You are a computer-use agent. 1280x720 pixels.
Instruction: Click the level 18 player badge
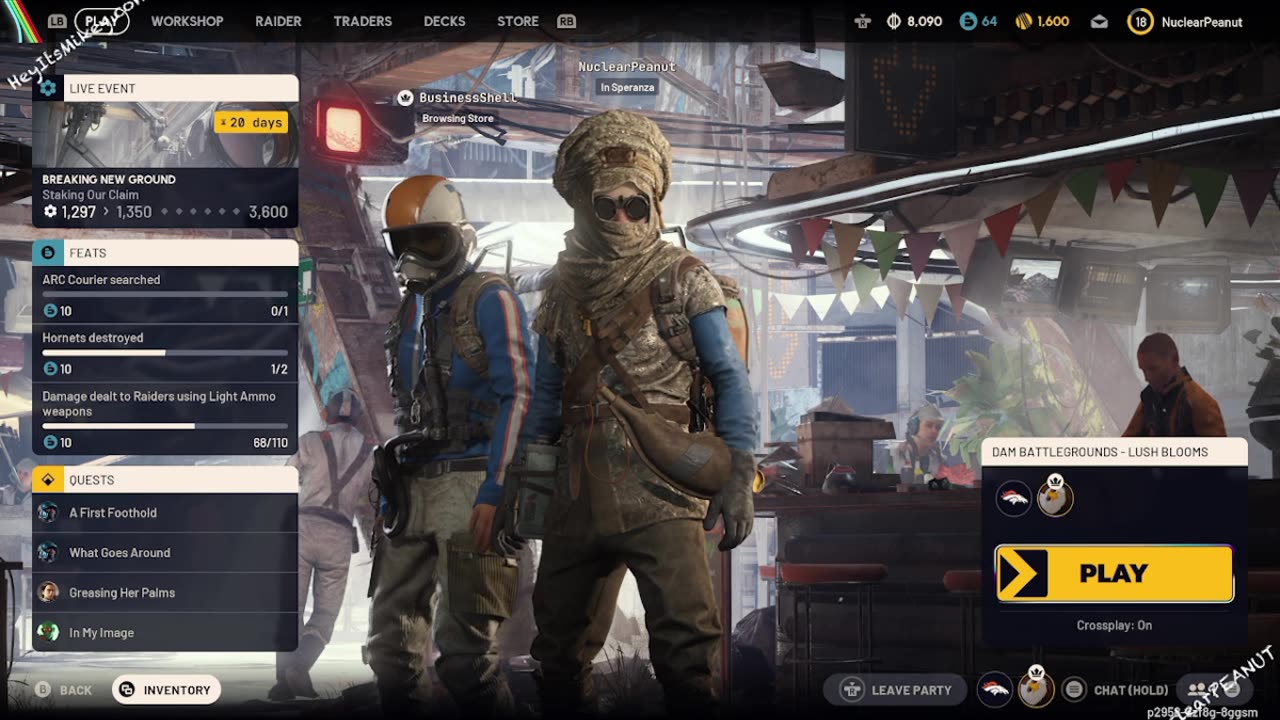click(1140, 21)
